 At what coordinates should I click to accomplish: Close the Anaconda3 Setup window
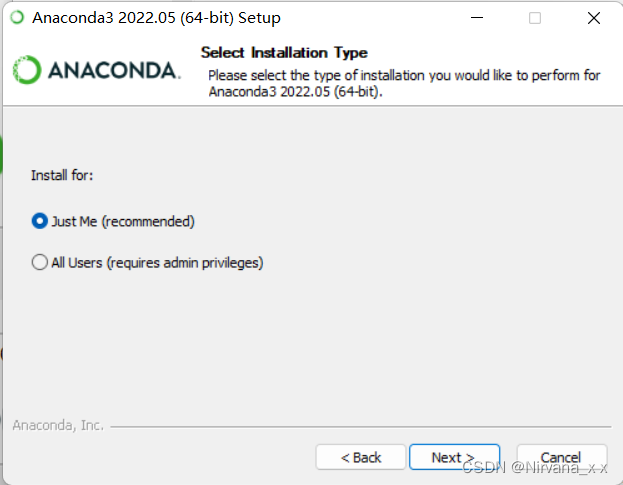(x=593, y=18)
